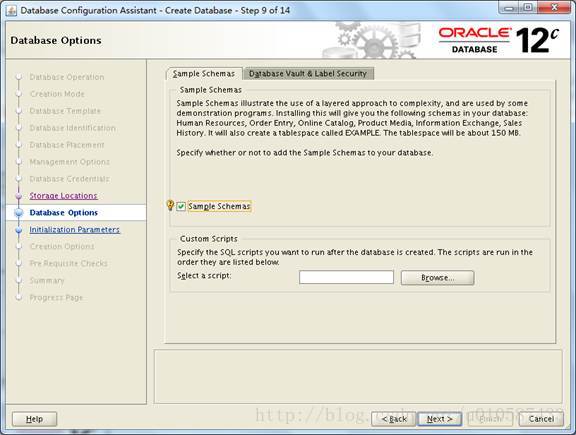
Task: Click the Pre Requisite Checks step
Action: click(68, 263)
